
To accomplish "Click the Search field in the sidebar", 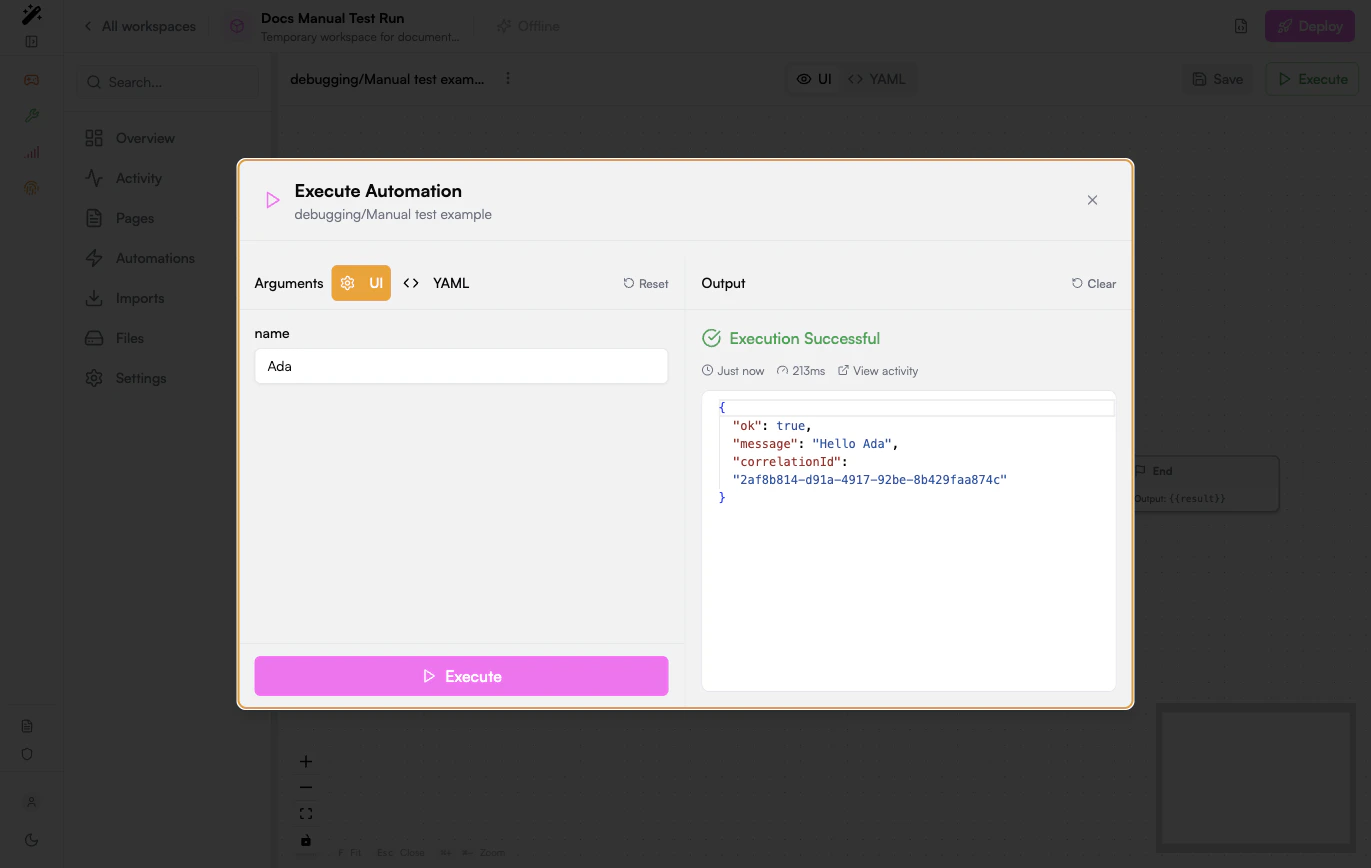I will pos(167,82).
